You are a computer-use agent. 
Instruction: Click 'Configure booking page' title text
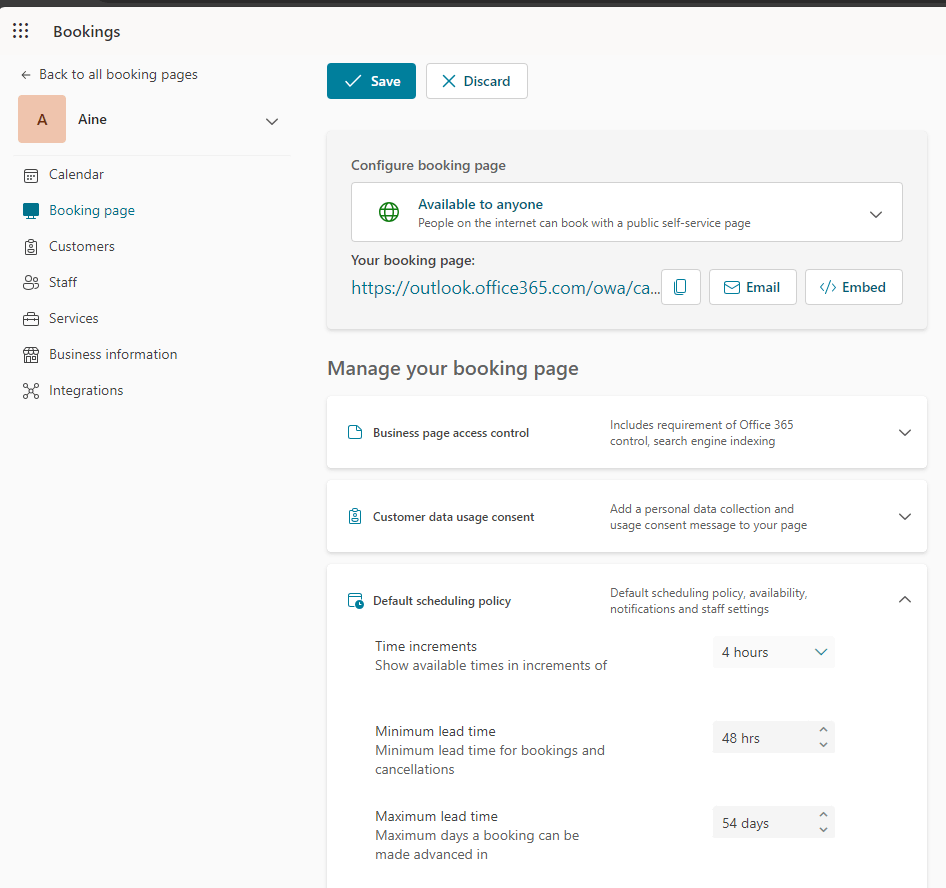pos(428,165)
